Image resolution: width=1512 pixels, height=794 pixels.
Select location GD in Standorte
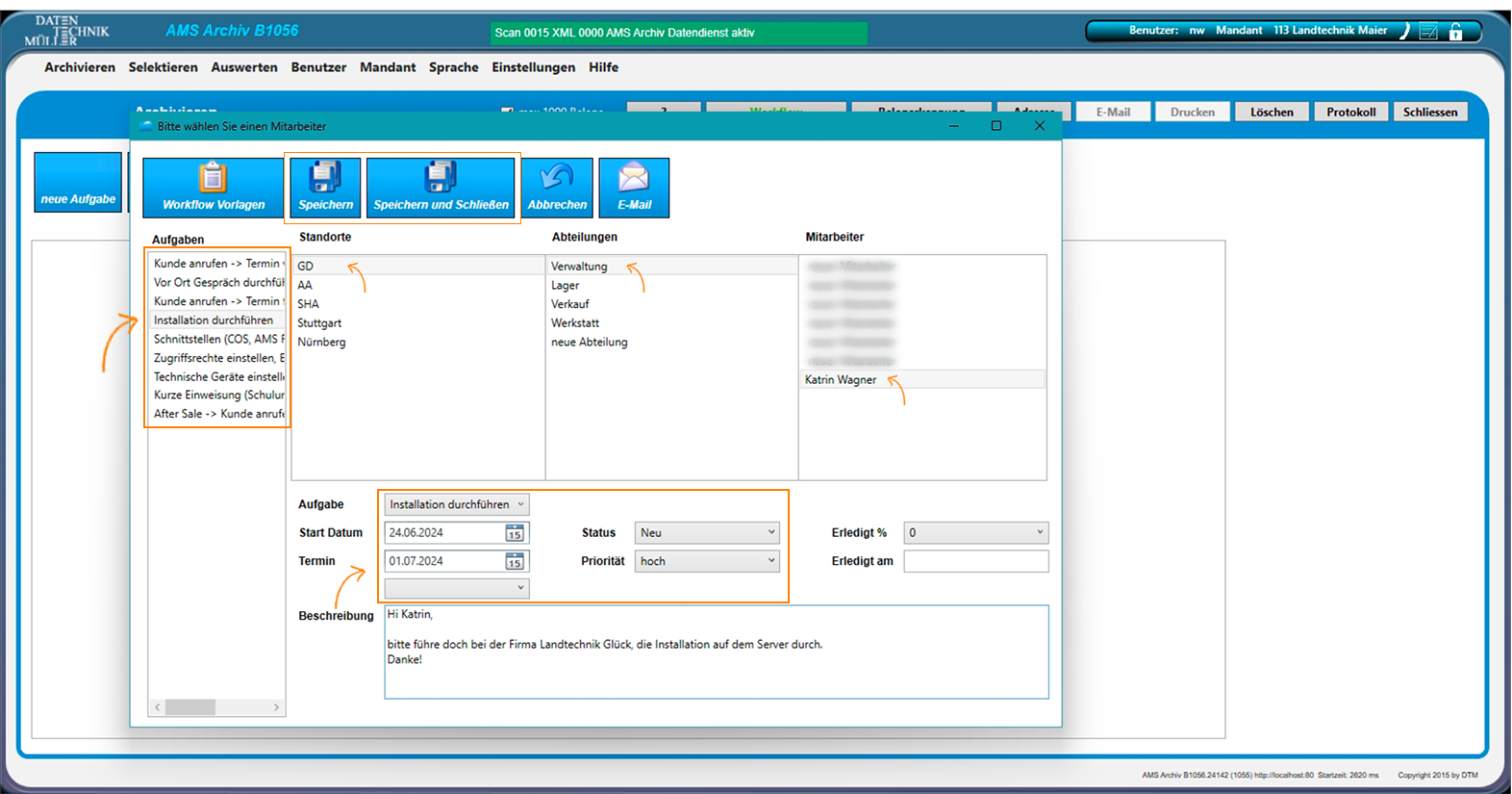418,267
